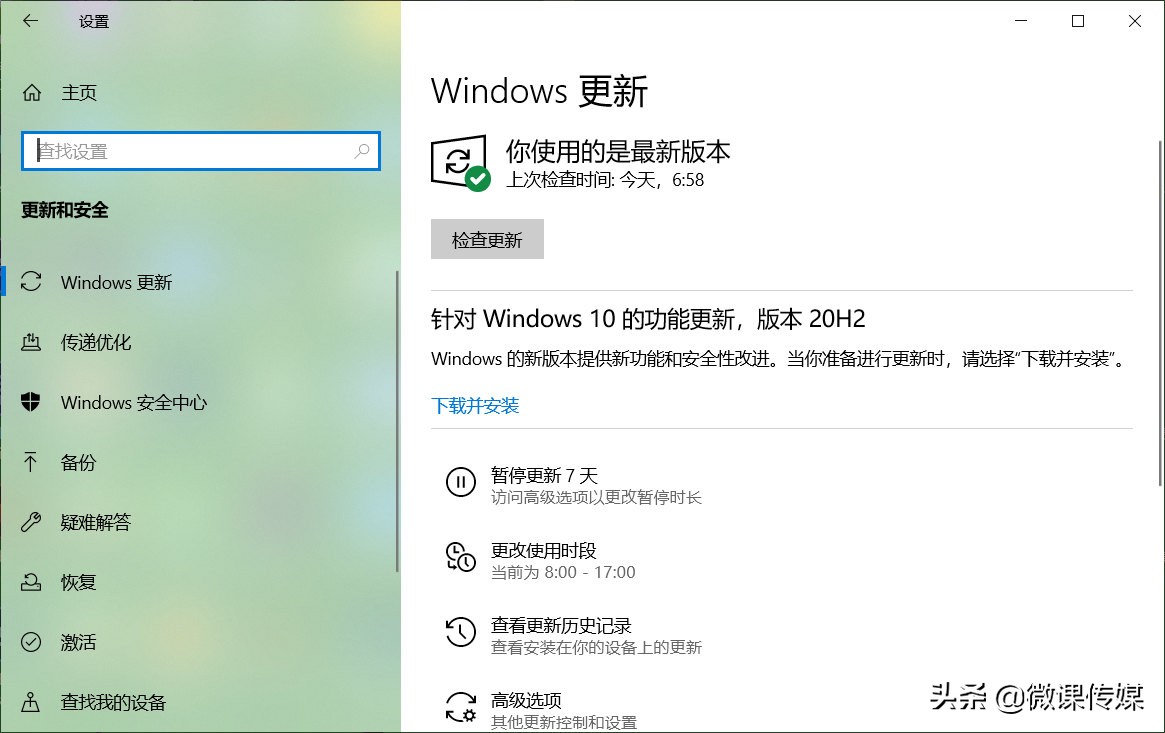Click the shield icon for Windows 安全中心

point(31,402)
